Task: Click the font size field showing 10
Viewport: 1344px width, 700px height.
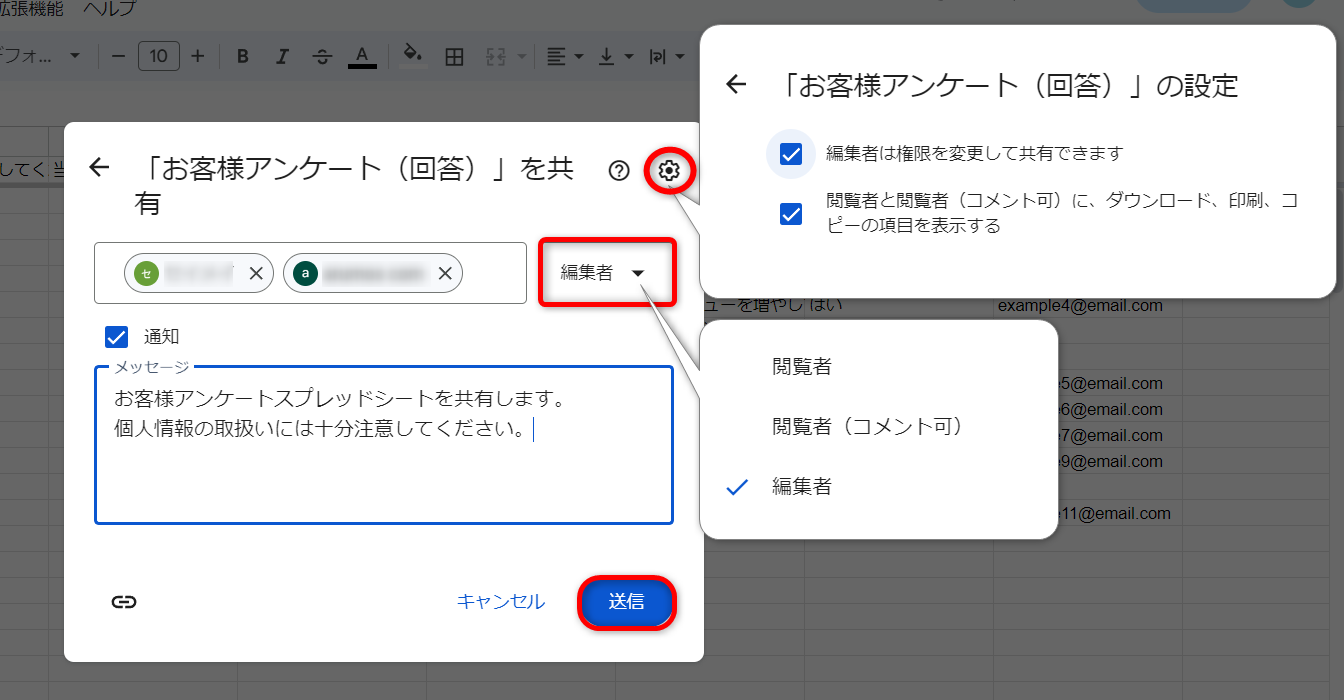Action: coord(158,56)
